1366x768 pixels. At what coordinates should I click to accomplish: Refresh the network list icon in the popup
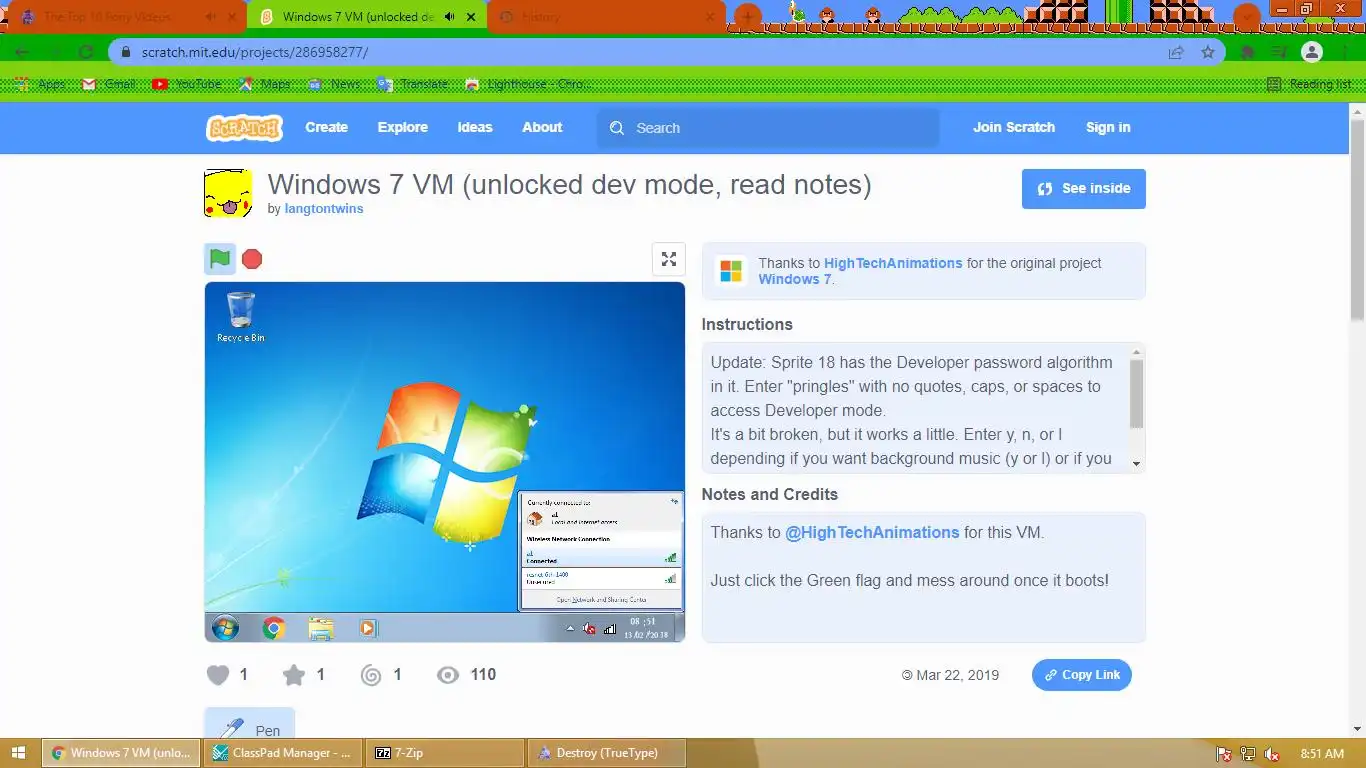pyautogui.click(x=674, y=501)
